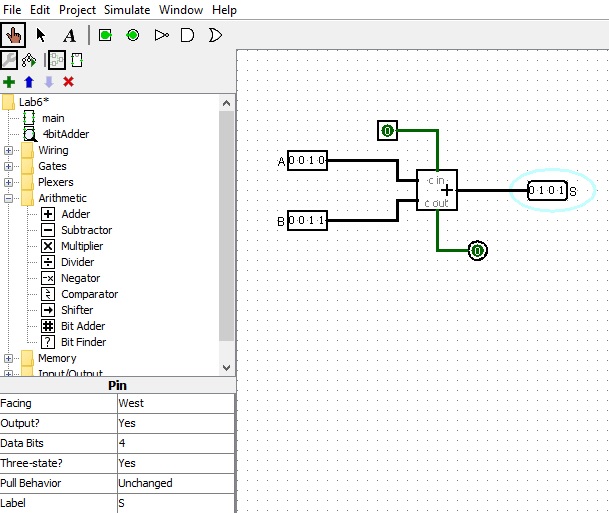The width and height of the screenshot is (609, 513).
Task: Pick the OR gate tool
Action: click(x=215, y=35)
